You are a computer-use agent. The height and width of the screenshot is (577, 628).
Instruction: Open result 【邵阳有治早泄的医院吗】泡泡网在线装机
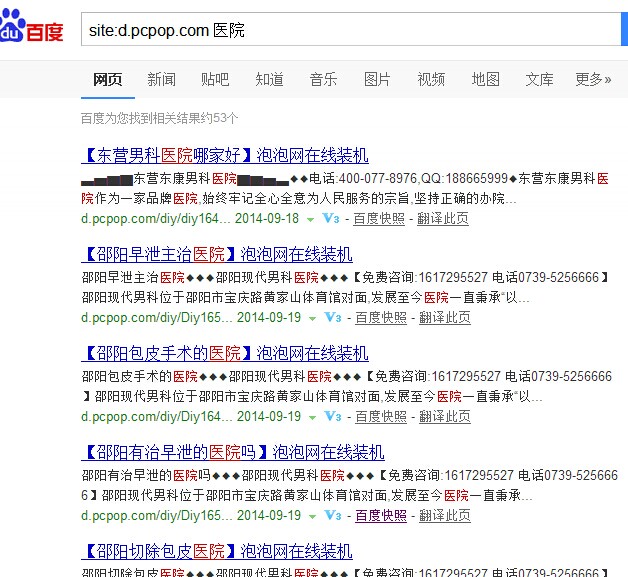tap(233, 452)
